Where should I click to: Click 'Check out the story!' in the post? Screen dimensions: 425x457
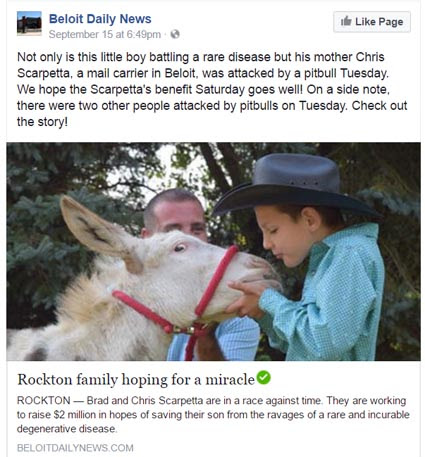212,114
